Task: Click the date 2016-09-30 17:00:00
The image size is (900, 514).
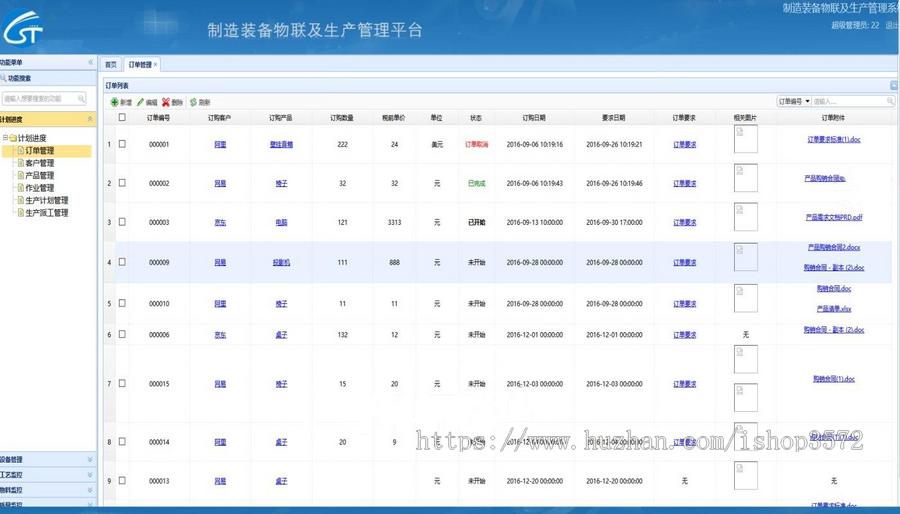Action: 614,223
